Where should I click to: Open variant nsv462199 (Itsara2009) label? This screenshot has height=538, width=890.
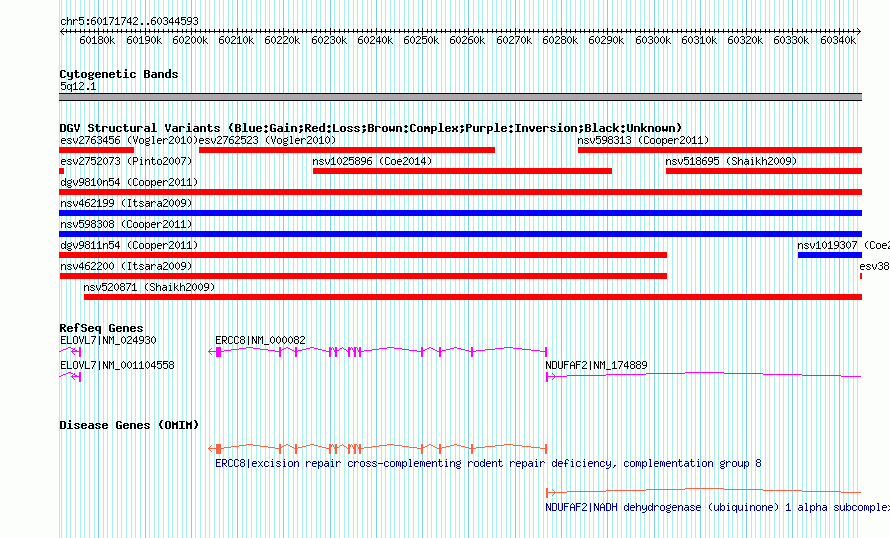pyautogui.click(x=126, y=203)
